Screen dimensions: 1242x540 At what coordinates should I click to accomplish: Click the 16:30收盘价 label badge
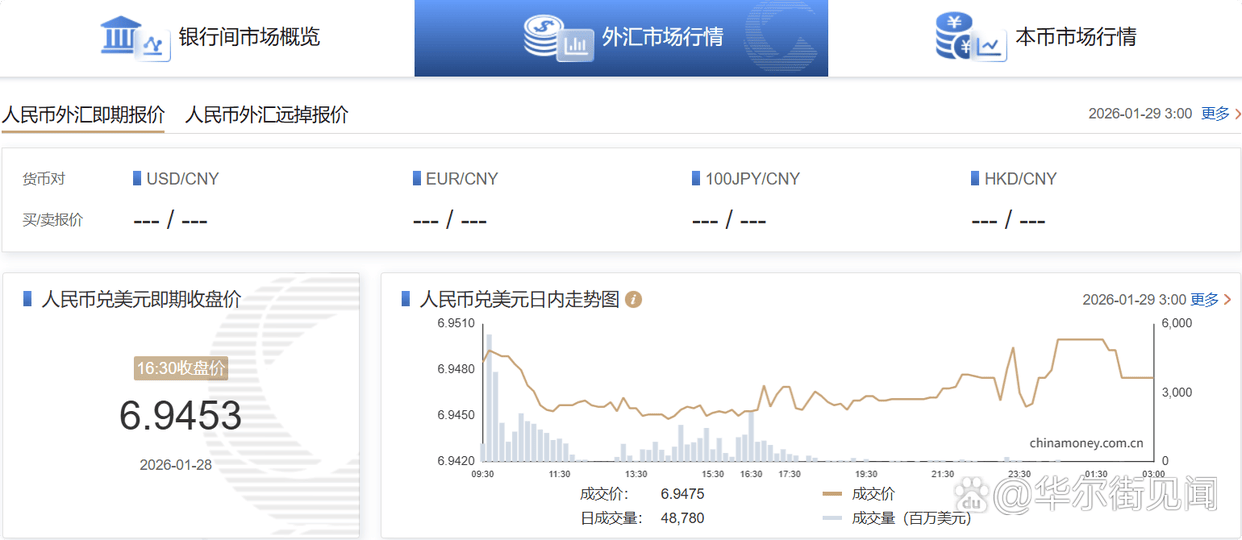181,368
